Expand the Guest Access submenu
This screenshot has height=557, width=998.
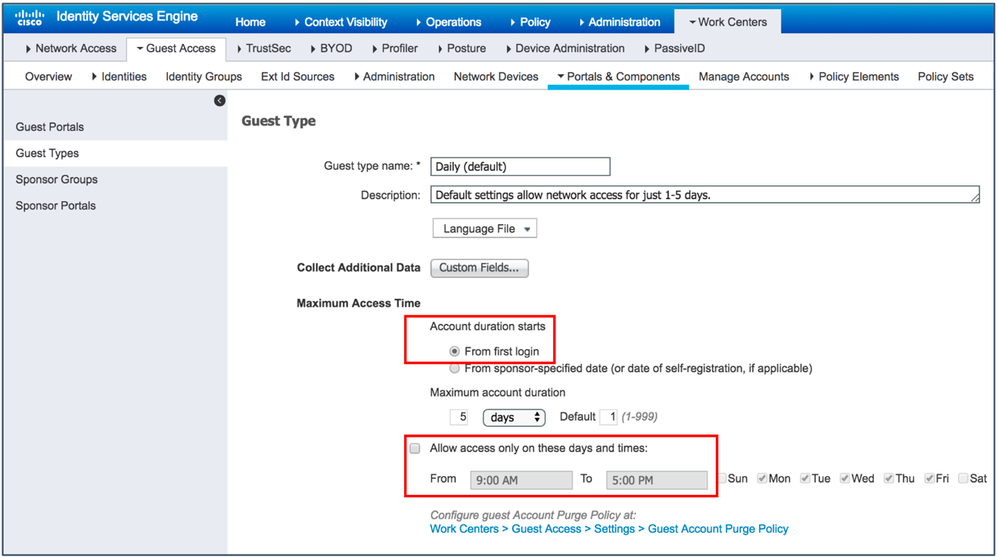click(176, 48)
